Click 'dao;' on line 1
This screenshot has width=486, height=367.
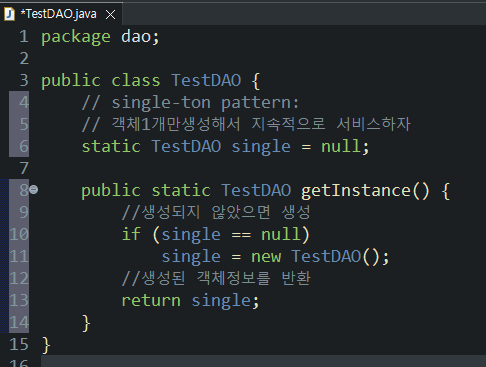(x=140, y=36)
